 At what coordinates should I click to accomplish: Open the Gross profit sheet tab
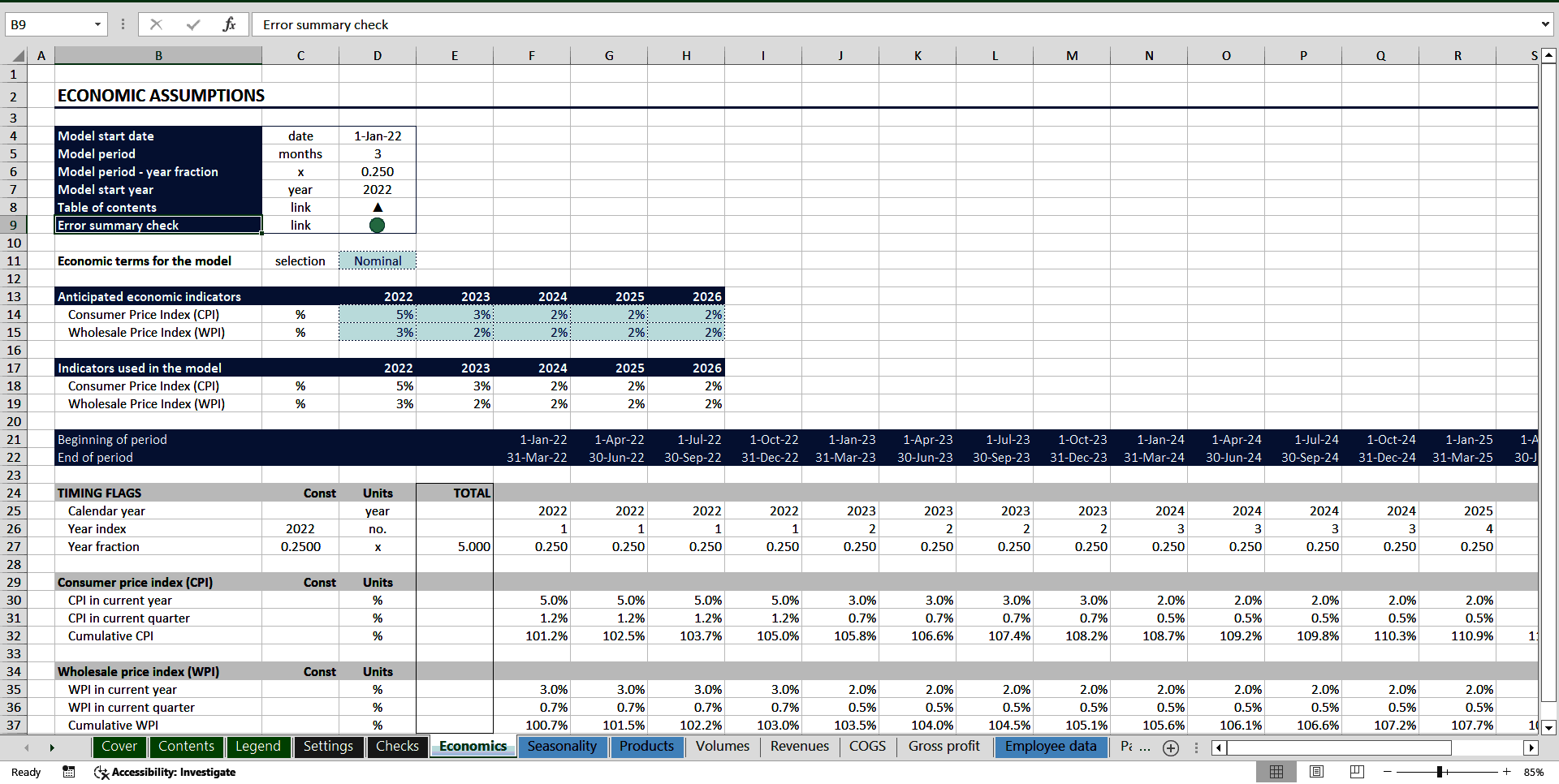coord(944,747)
